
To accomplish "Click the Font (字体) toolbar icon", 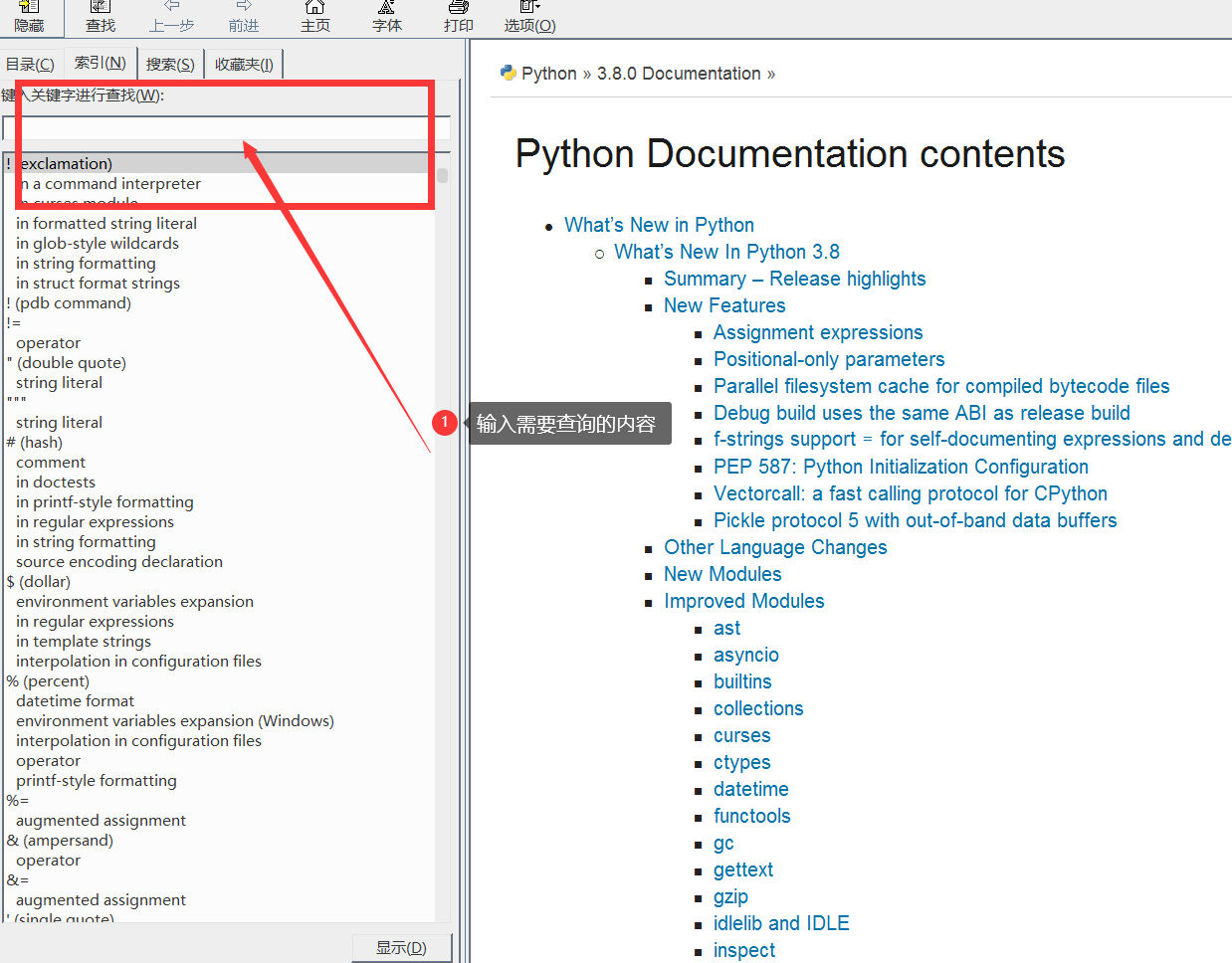I will (387, 16).
